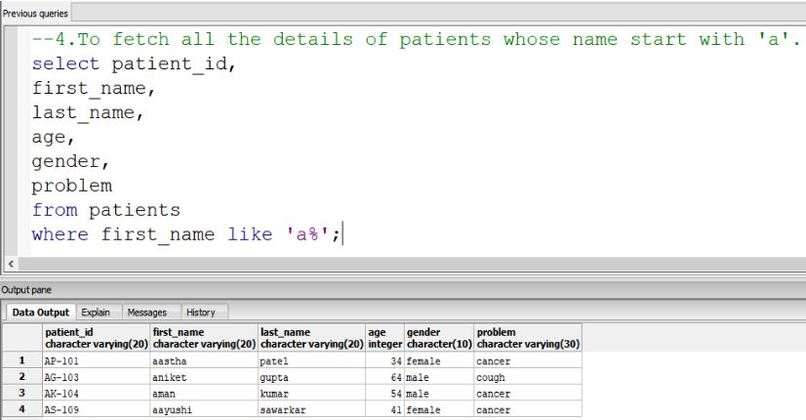Click cell 'aastha'

click(204, 361)
